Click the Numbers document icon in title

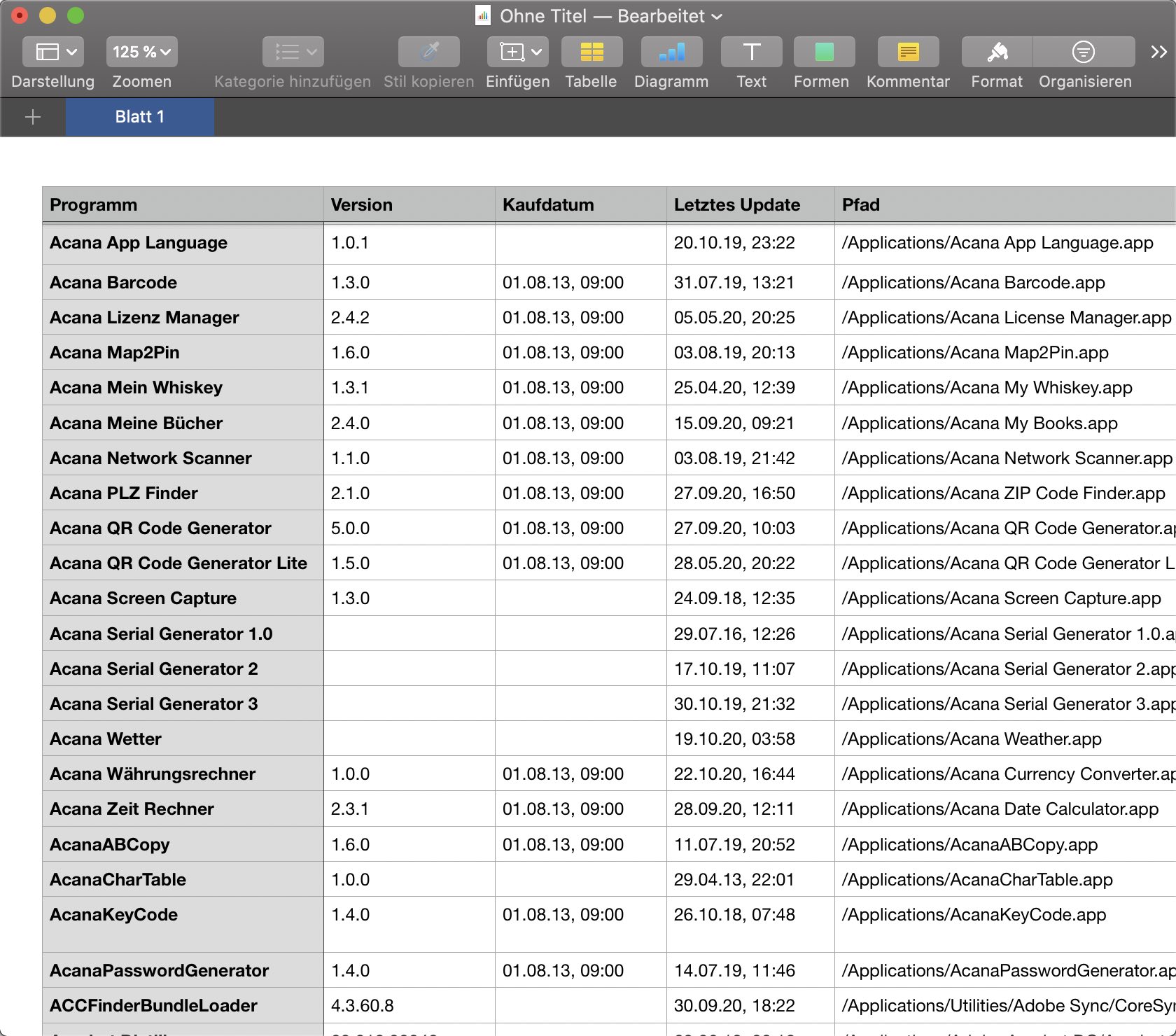(x=483, y=15)
